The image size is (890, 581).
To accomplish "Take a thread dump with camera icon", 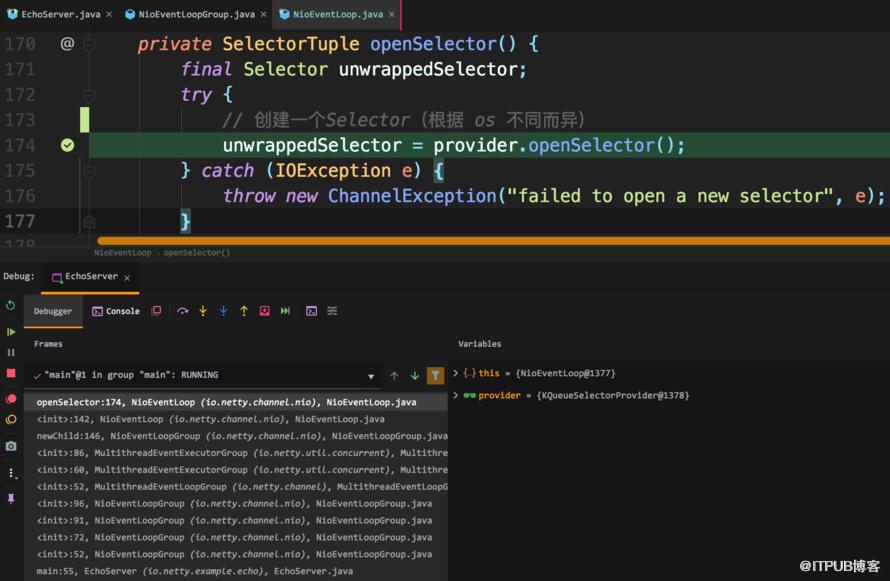I will pos(11,446).
